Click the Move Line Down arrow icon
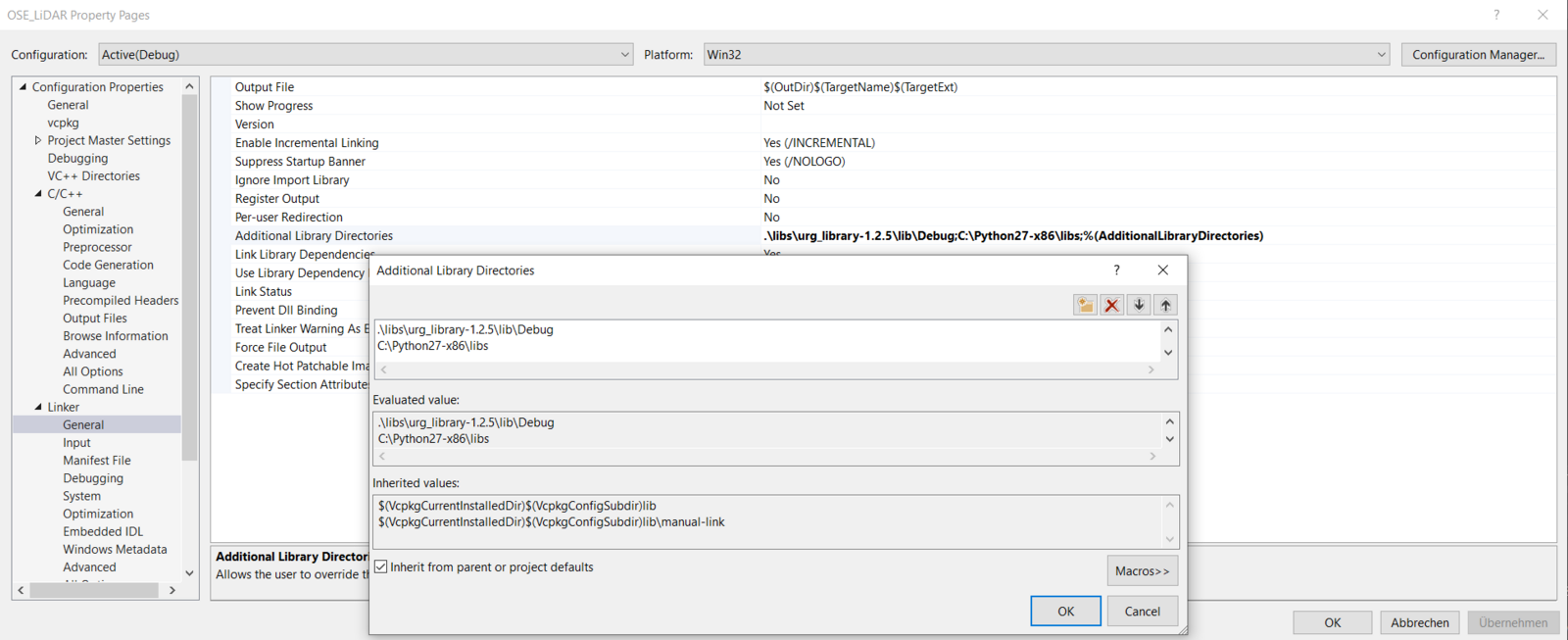This screenshot has width=1568, height=640. 1139,305
